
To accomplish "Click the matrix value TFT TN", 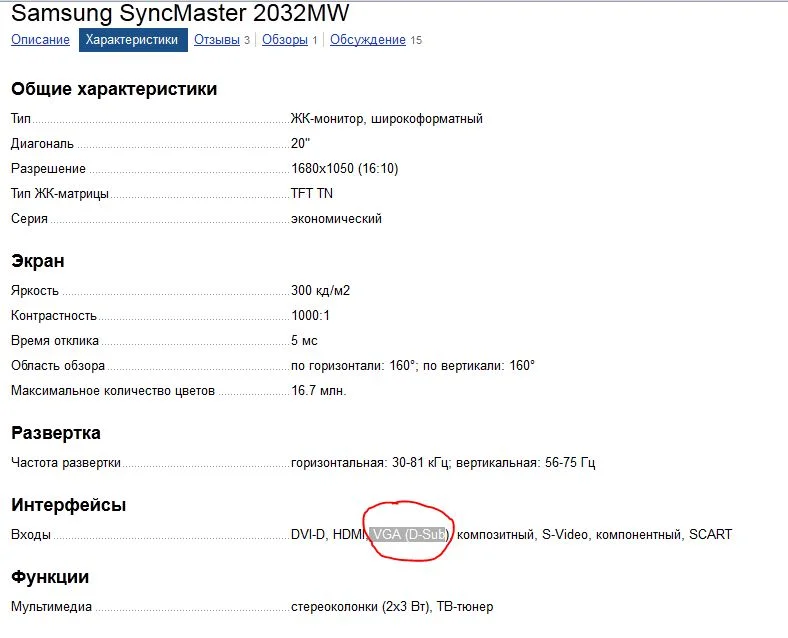I will (x=312, y=193).
